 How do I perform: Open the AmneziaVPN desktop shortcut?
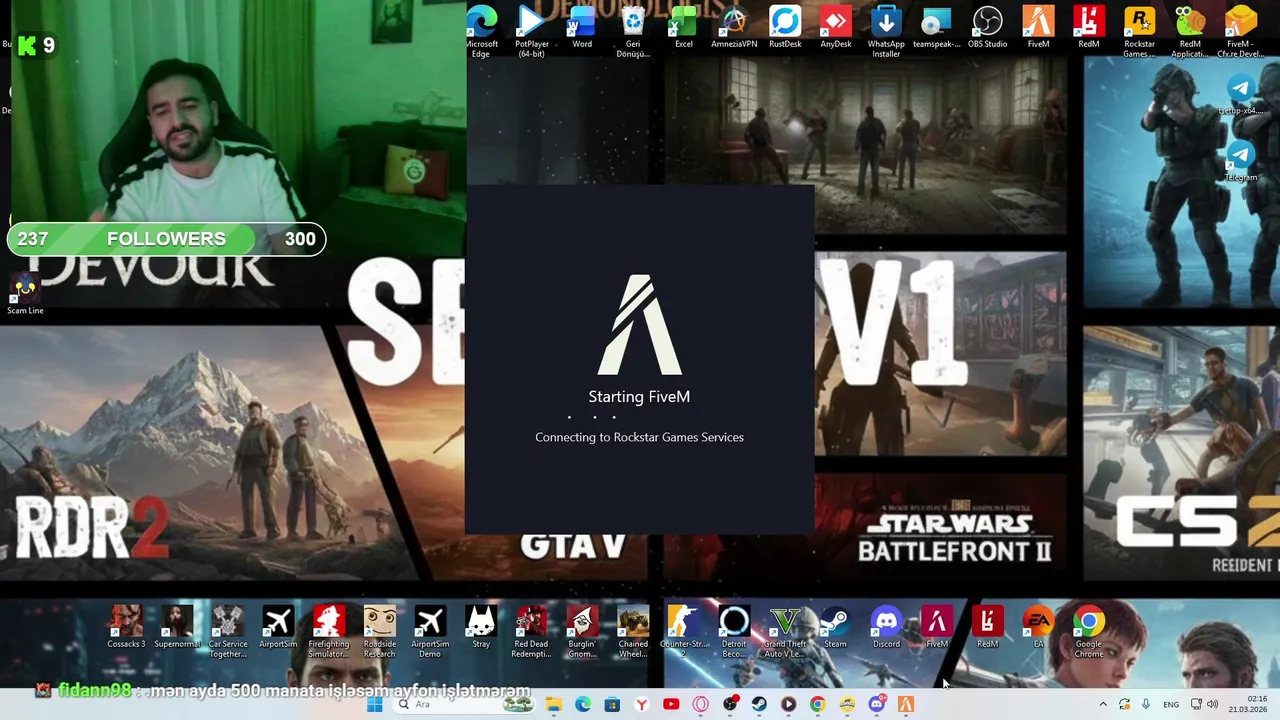(734, 27)
